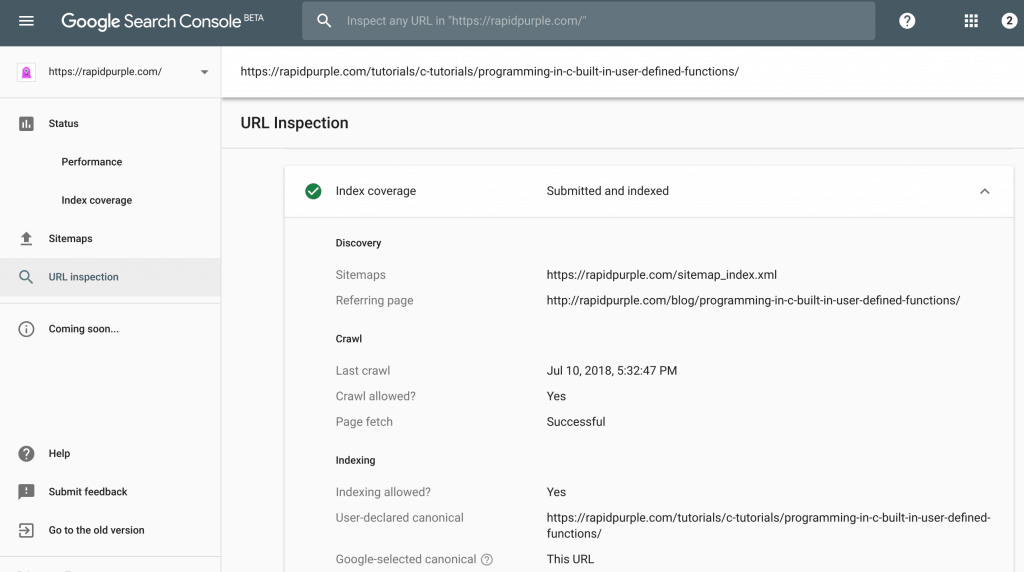Viewport: 1024px width, 572px height.
Task: Click the Referring page URL value
Action: pyautogui.click(x=753, y=300)
